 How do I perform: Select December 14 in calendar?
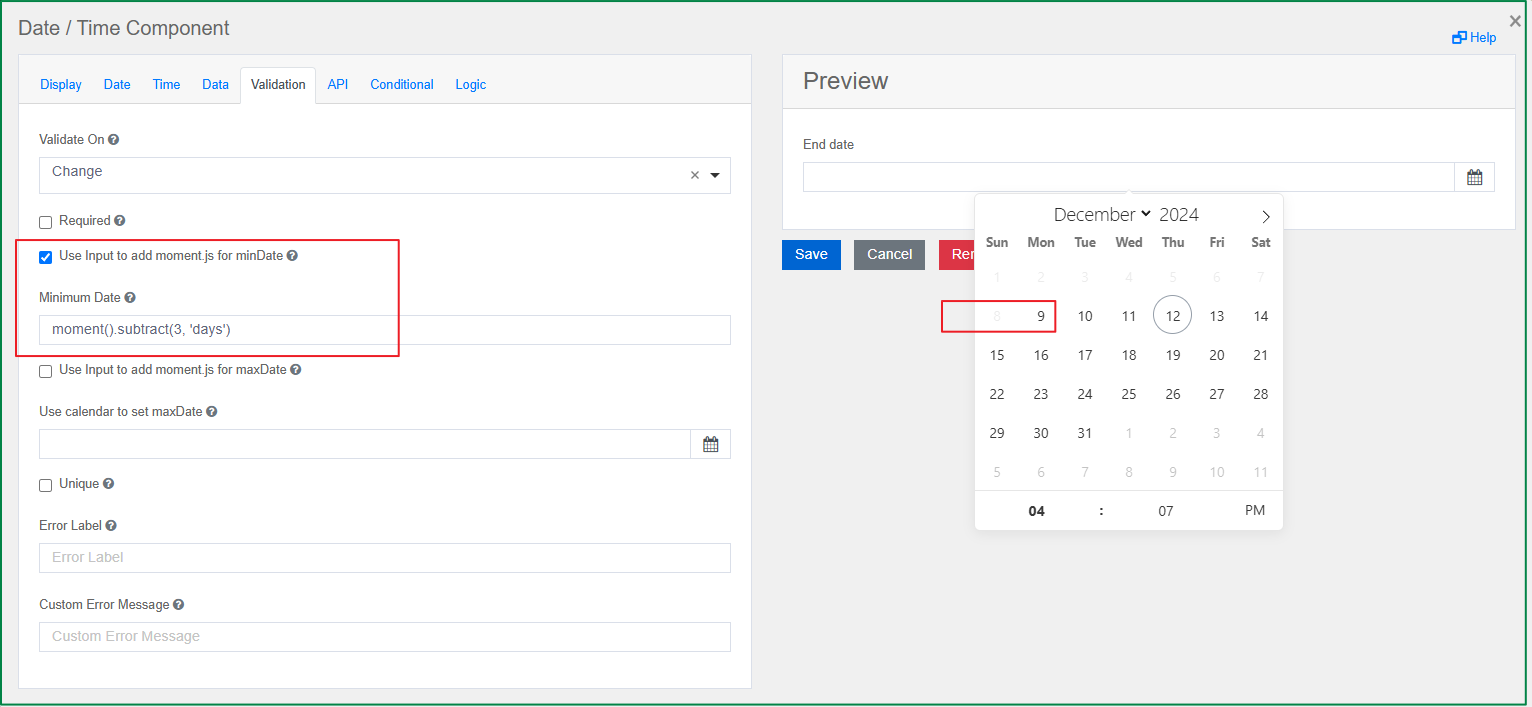coord(1261,316)
